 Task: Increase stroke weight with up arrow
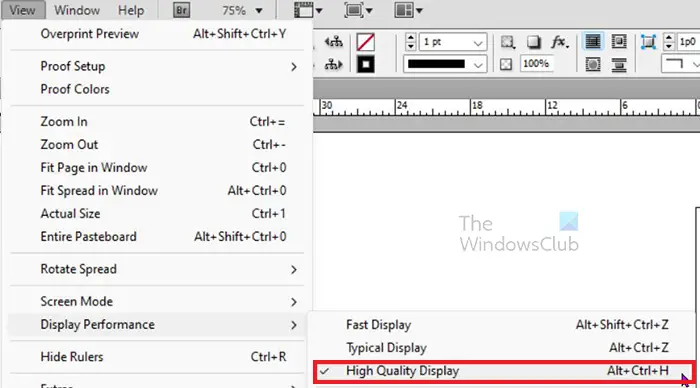(x=411, y=38)
